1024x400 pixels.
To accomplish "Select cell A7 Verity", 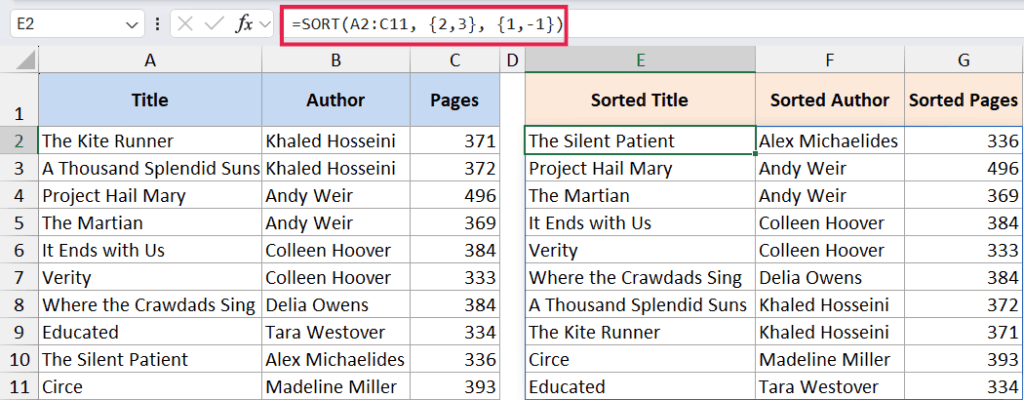I will point(150,278).
